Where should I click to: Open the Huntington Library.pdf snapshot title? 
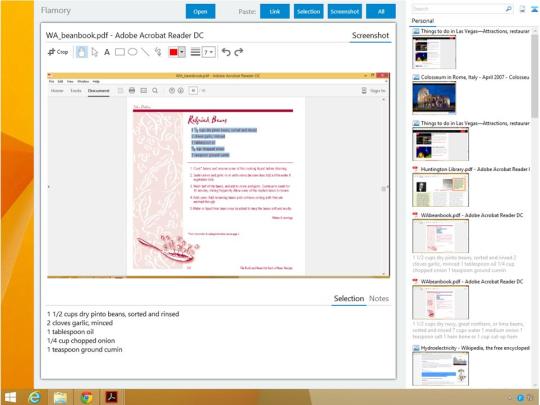[x=475, y=169]
